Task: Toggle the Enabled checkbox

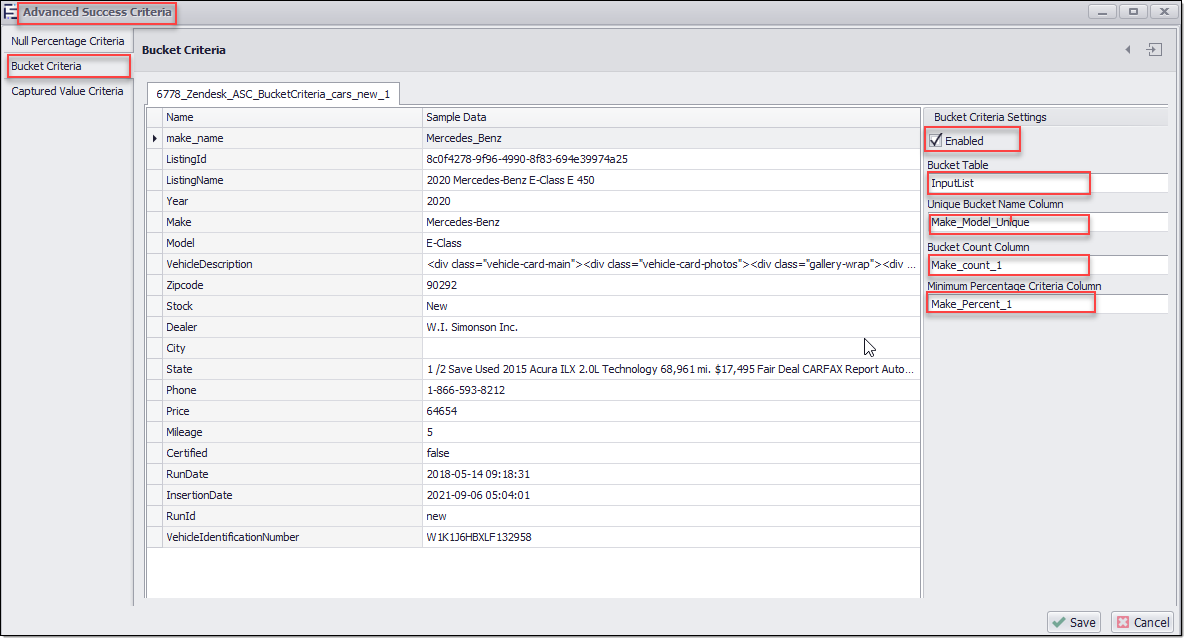Action: 936,141
